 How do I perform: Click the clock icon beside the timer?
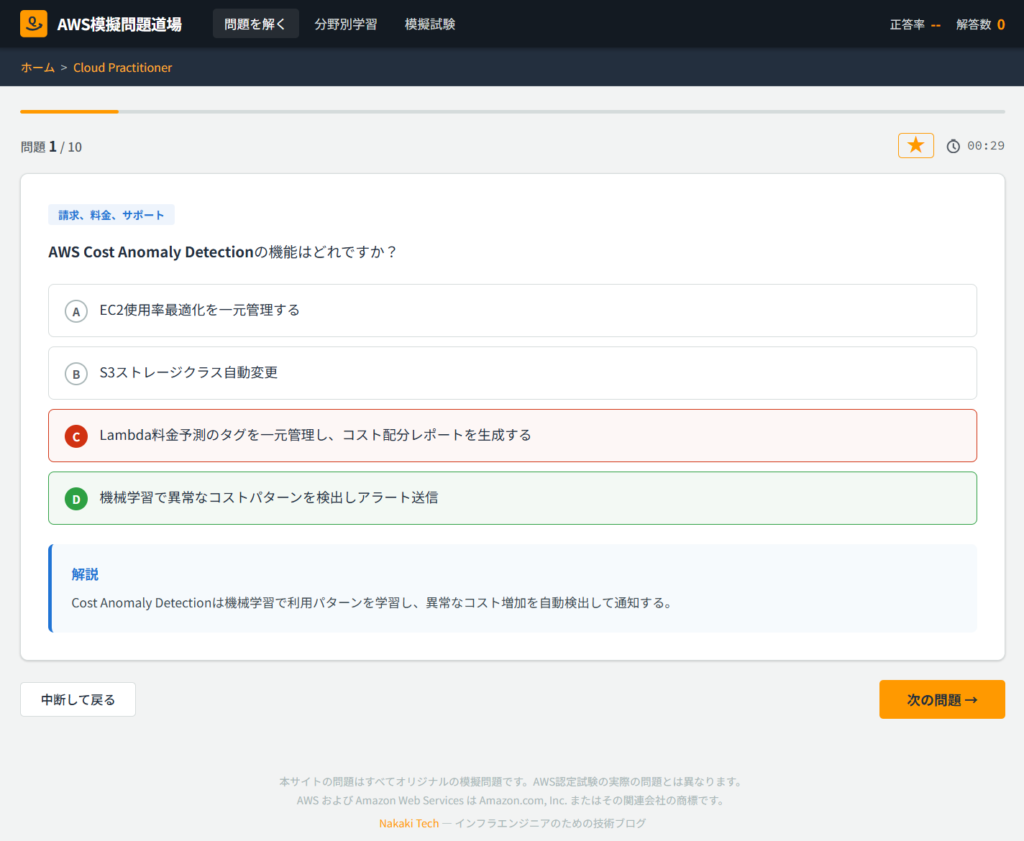[953, 146]
